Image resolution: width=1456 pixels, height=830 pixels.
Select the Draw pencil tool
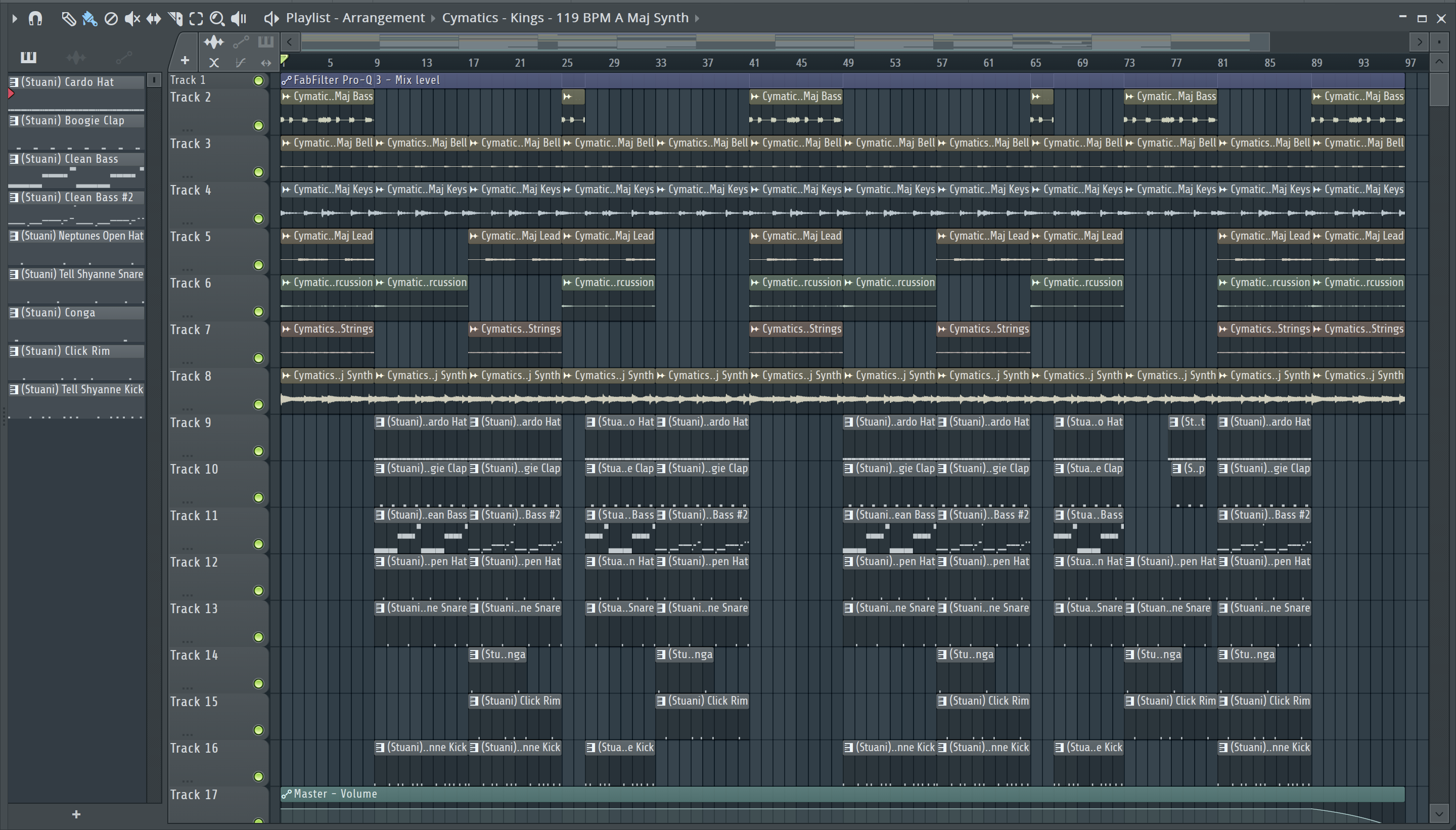click(68, 19)
